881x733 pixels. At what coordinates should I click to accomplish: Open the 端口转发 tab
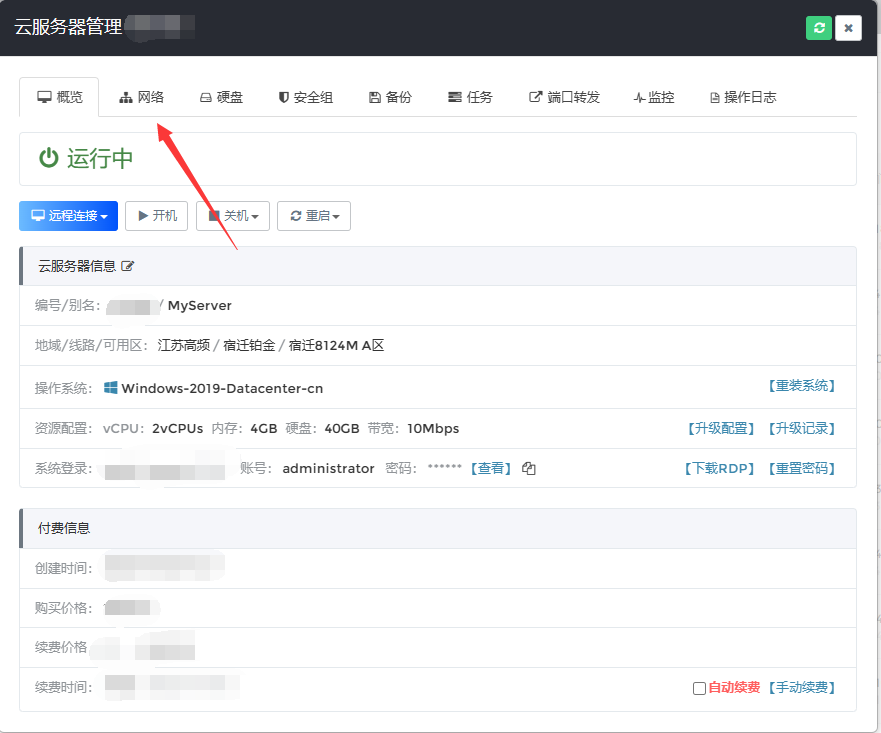564,97
